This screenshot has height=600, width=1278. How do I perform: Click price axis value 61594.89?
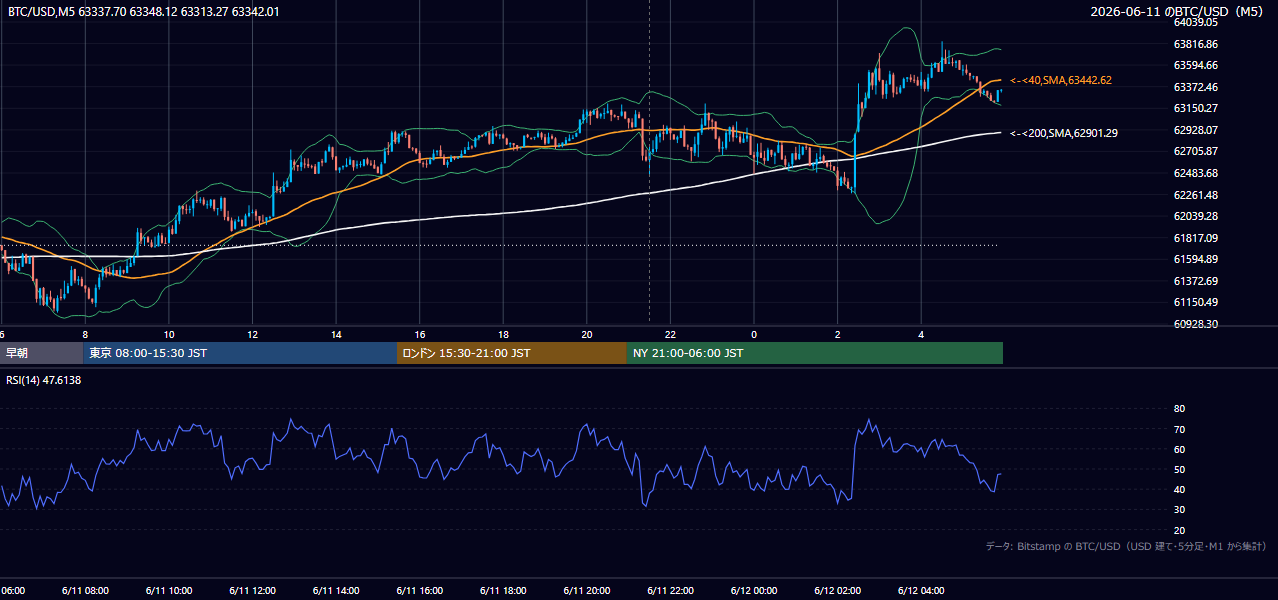[x=1195, y=259]
